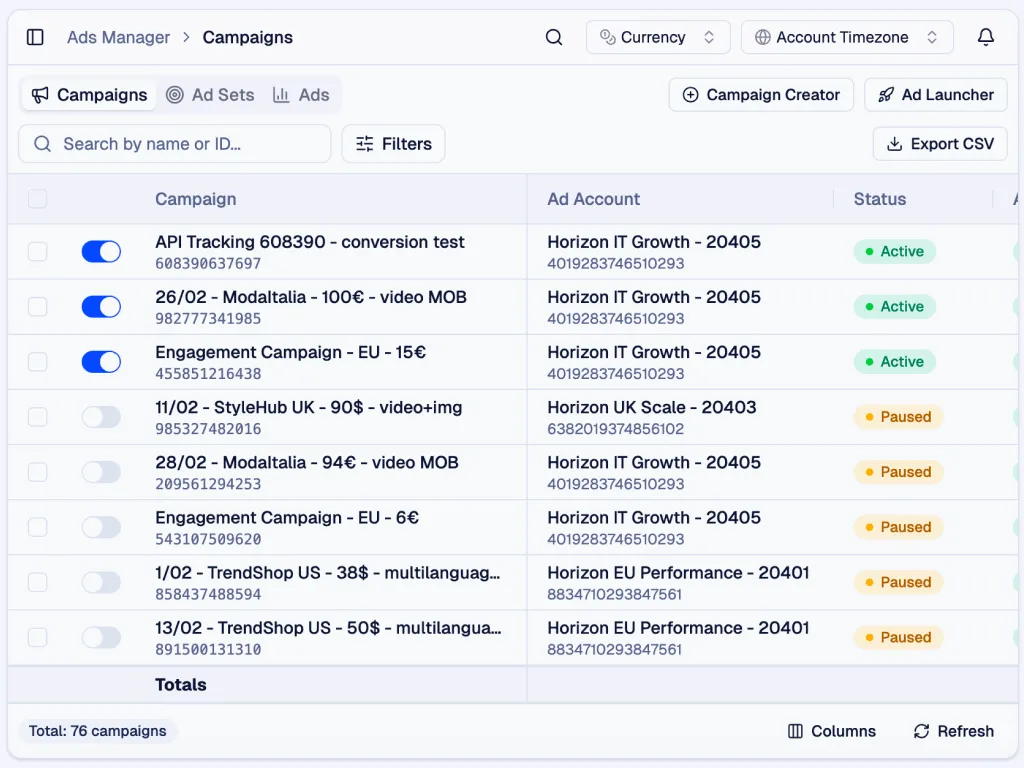Enable the 11/02 StyleHub UK campaign toggle
Viewport: 1024px width, 768px height.
(101, 417)
